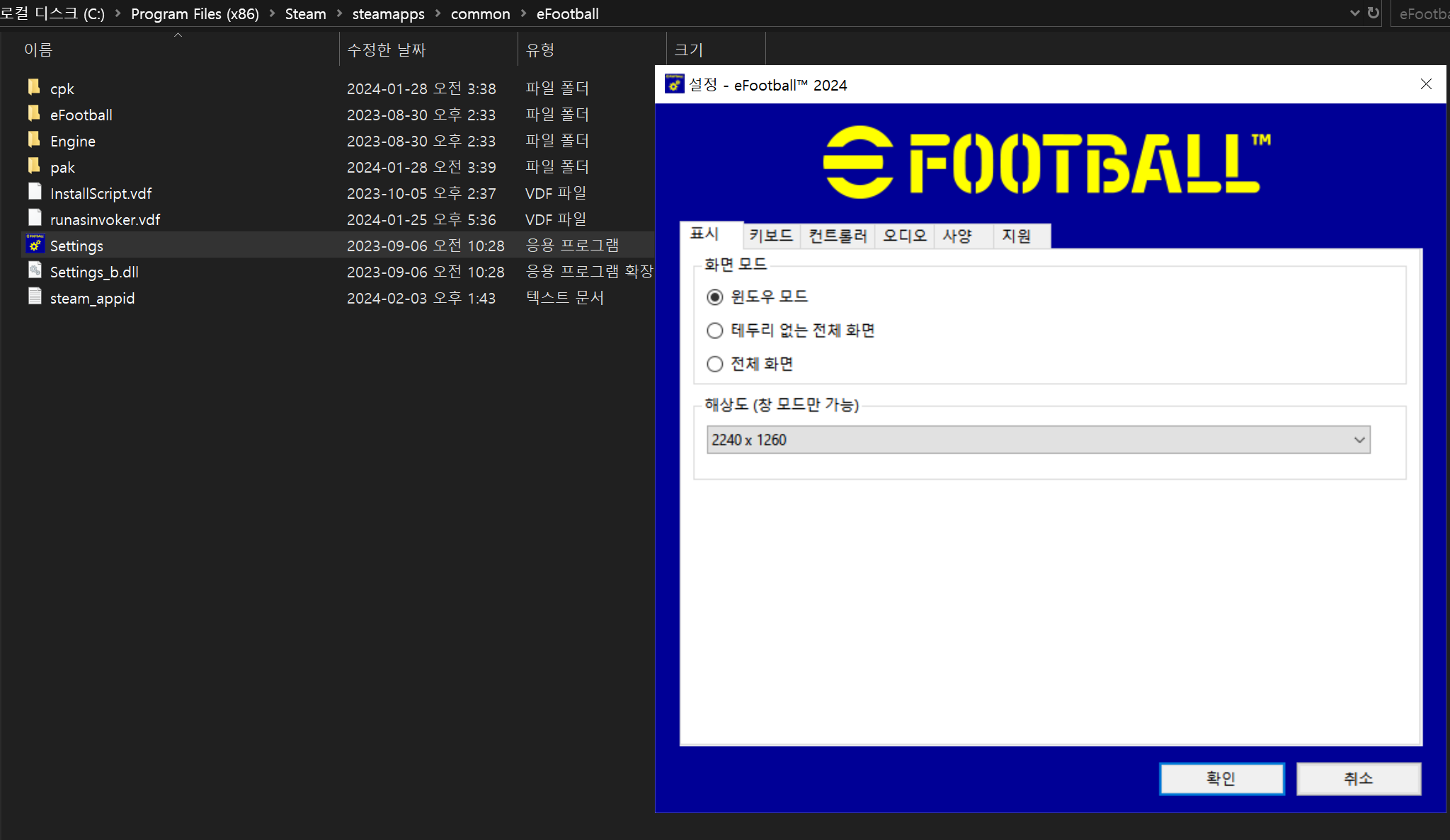Cancel settings with 취소 button
Screen dimensions: 1450x840
pos(1359,778)
